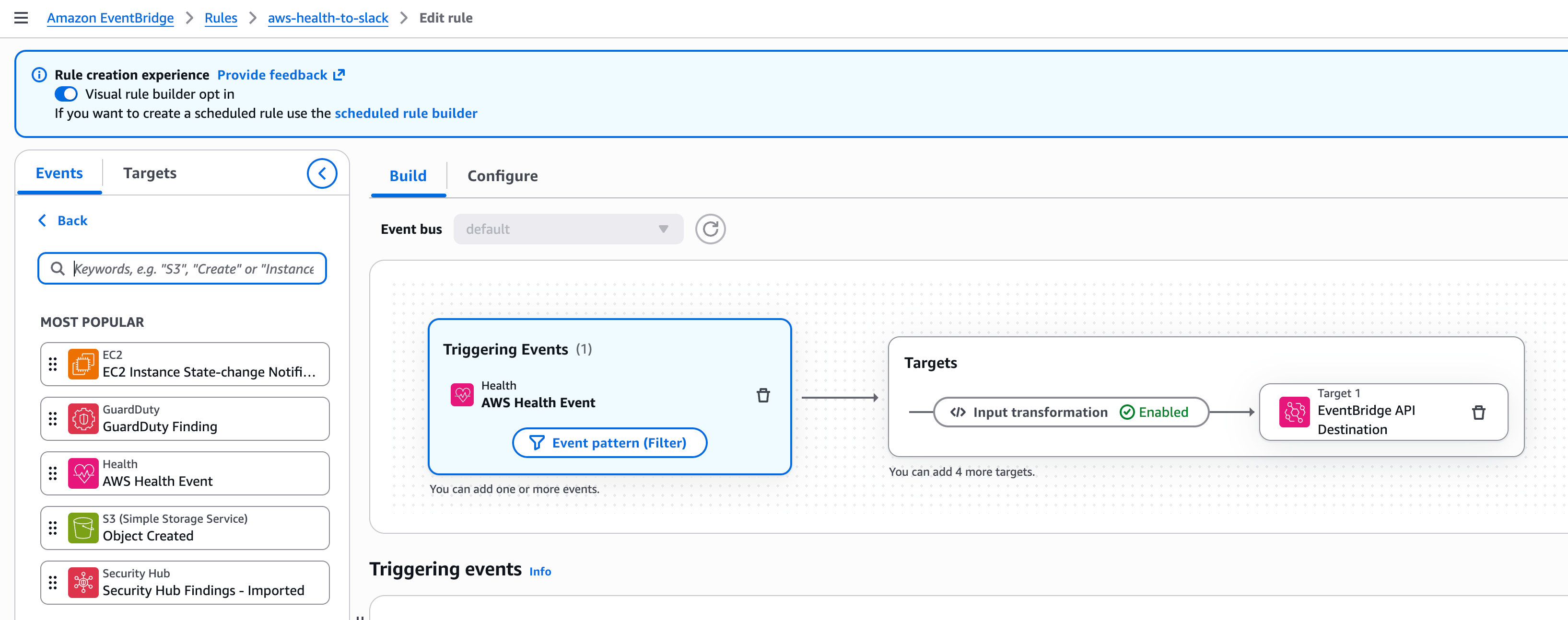The image size is (1568, 620).
Task: Click the S3 Object Created bucket icon
Action: click(83, 528)
